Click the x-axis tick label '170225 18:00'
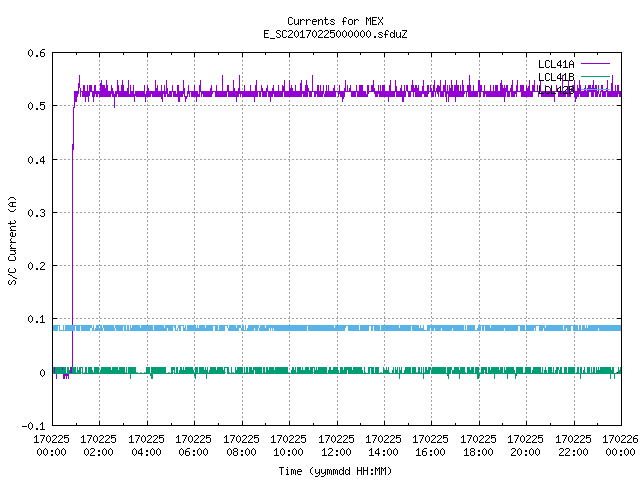Screen dimensions: 640x480 tap(478, 446)
